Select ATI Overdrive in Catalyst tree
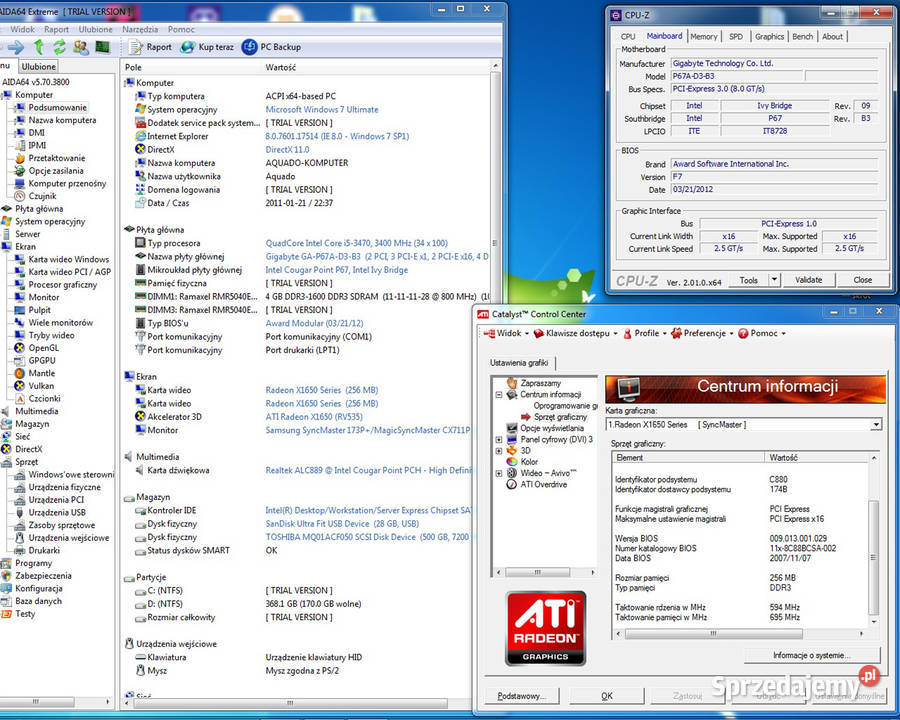Image resolution: width=900 pixels, height=720 pixels. point(543,484)
